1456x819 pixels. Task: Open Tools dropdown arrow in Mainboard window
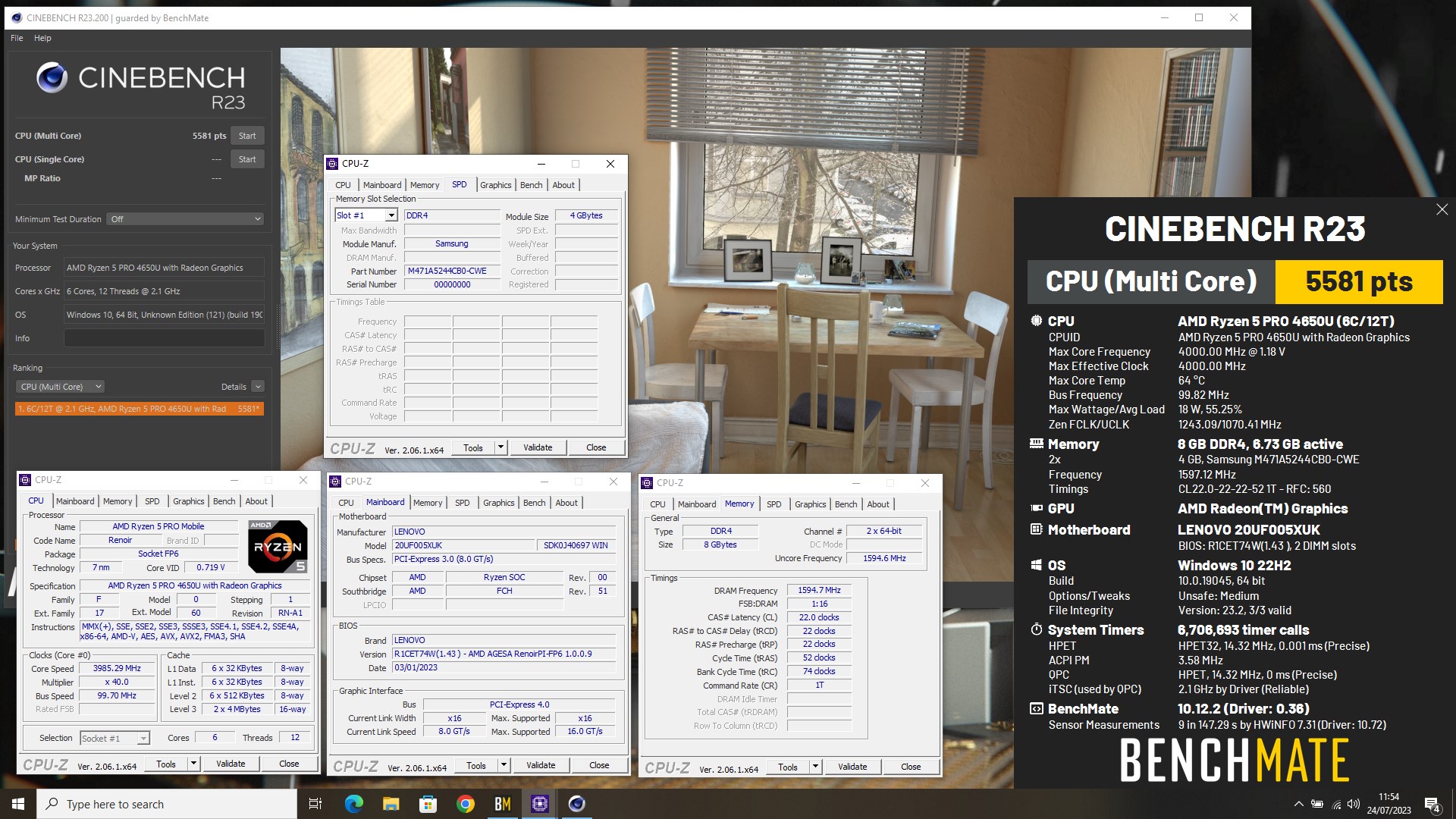tap(504, 765)
